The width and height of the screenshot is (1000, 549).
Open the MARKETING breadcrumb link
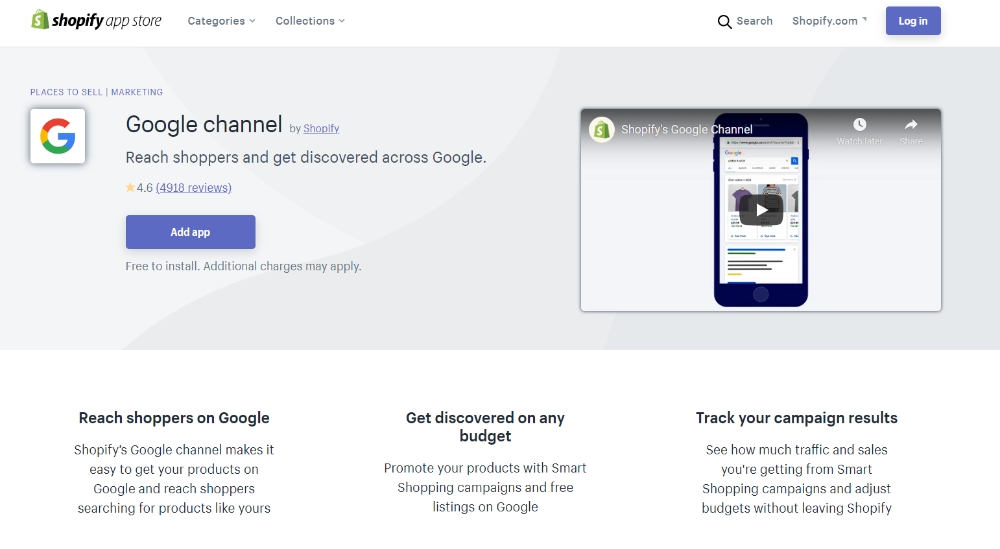(137, 92)
